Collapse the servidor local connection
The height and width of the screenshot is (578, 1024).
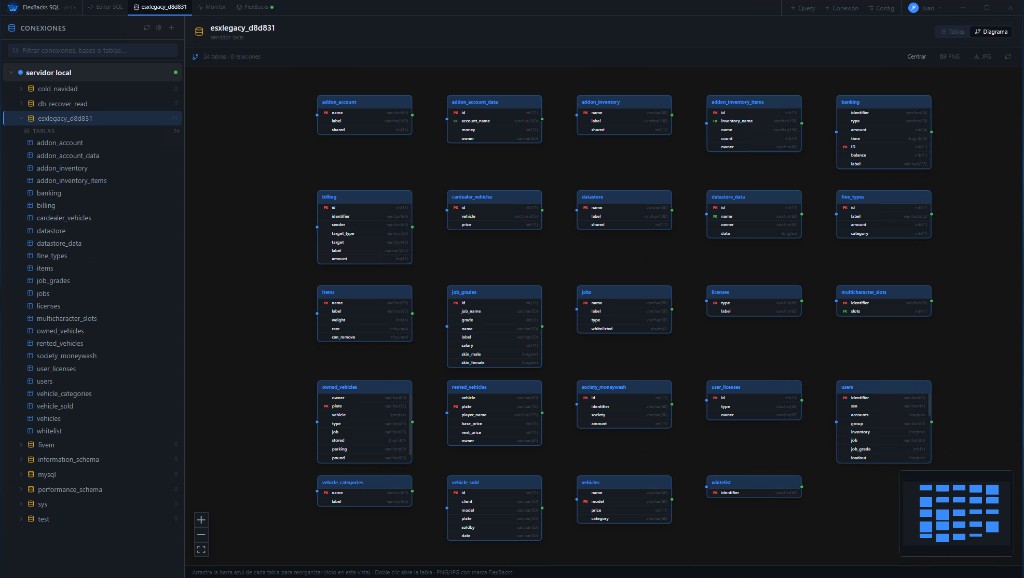11,72
